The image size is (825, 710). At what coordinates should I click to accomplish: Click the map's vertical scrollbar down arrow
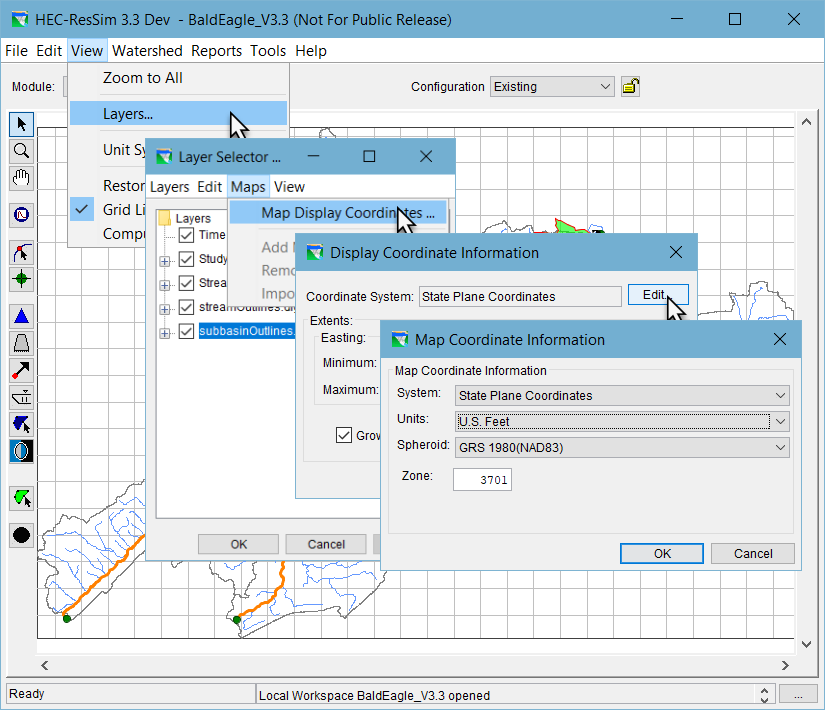coord(806,644)
